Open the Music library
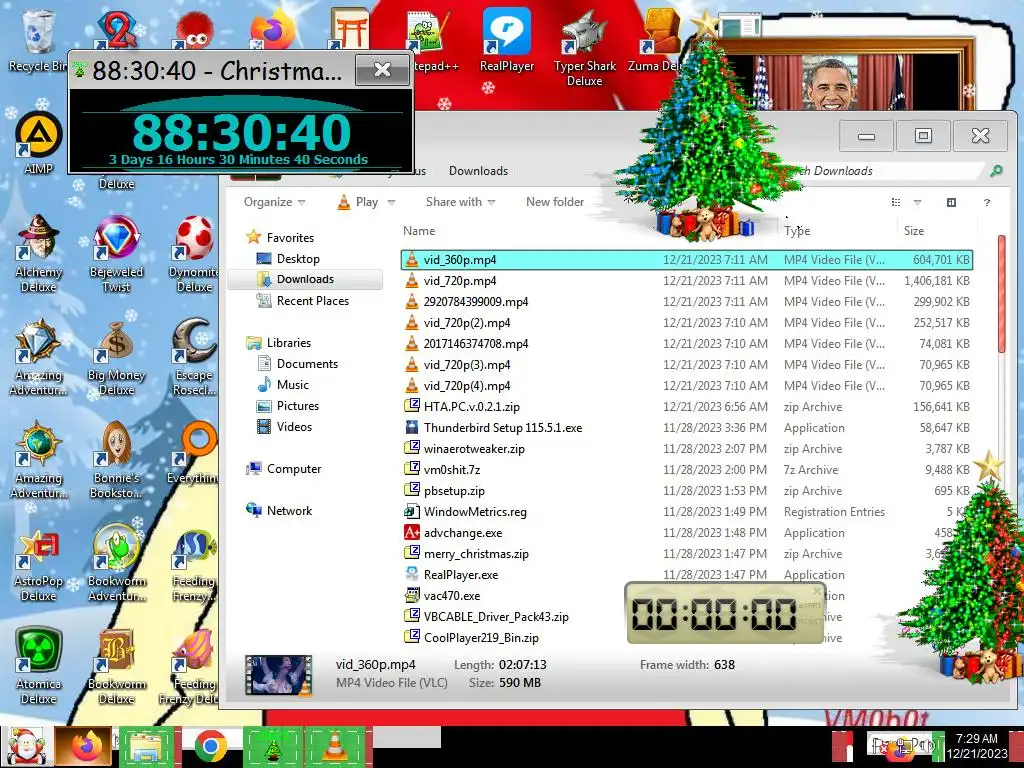The image size is (1024, 768). (x=293, y=385)
